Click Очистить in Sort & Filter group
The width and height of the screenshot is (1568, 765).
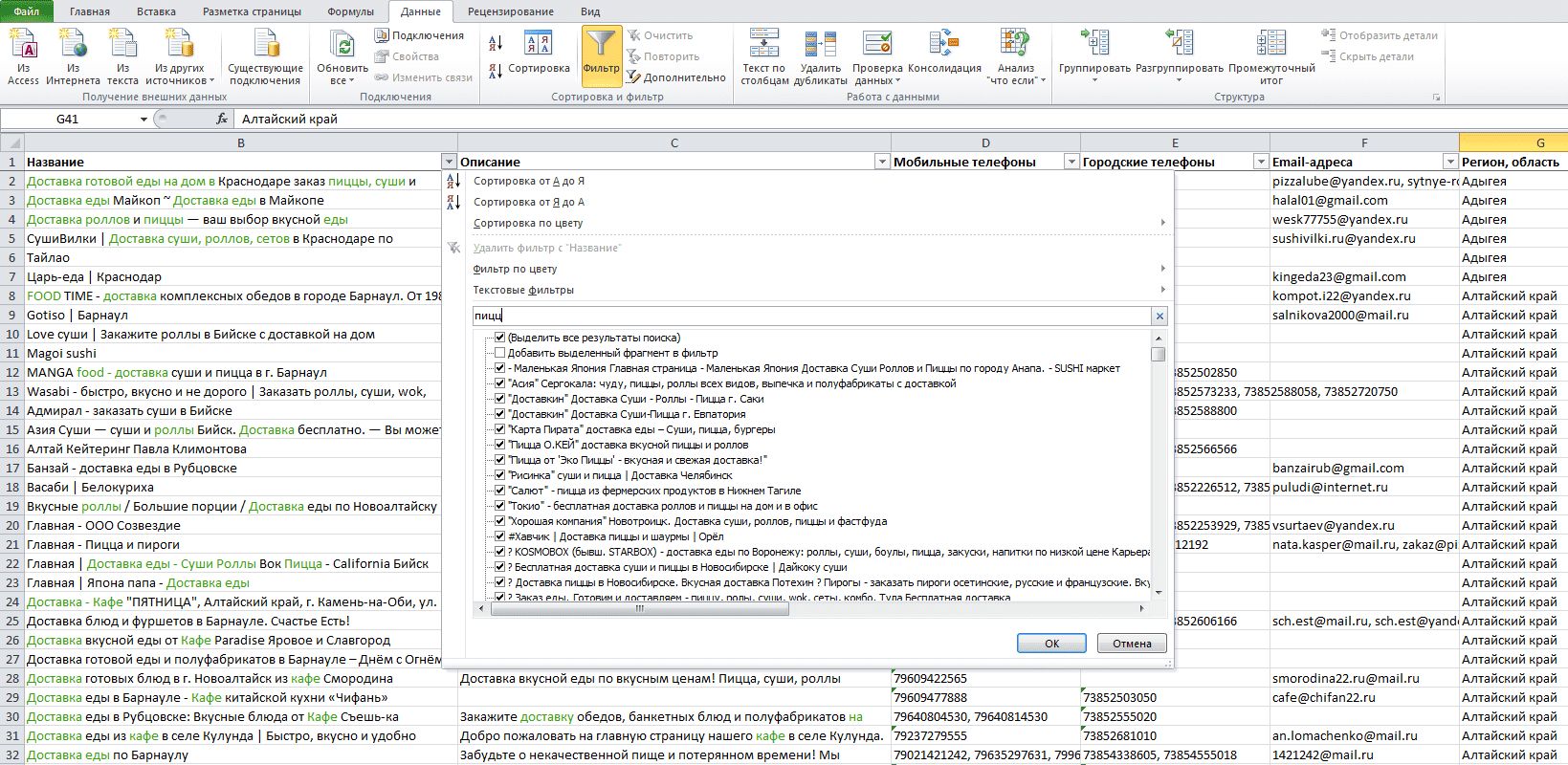(660, 35)
